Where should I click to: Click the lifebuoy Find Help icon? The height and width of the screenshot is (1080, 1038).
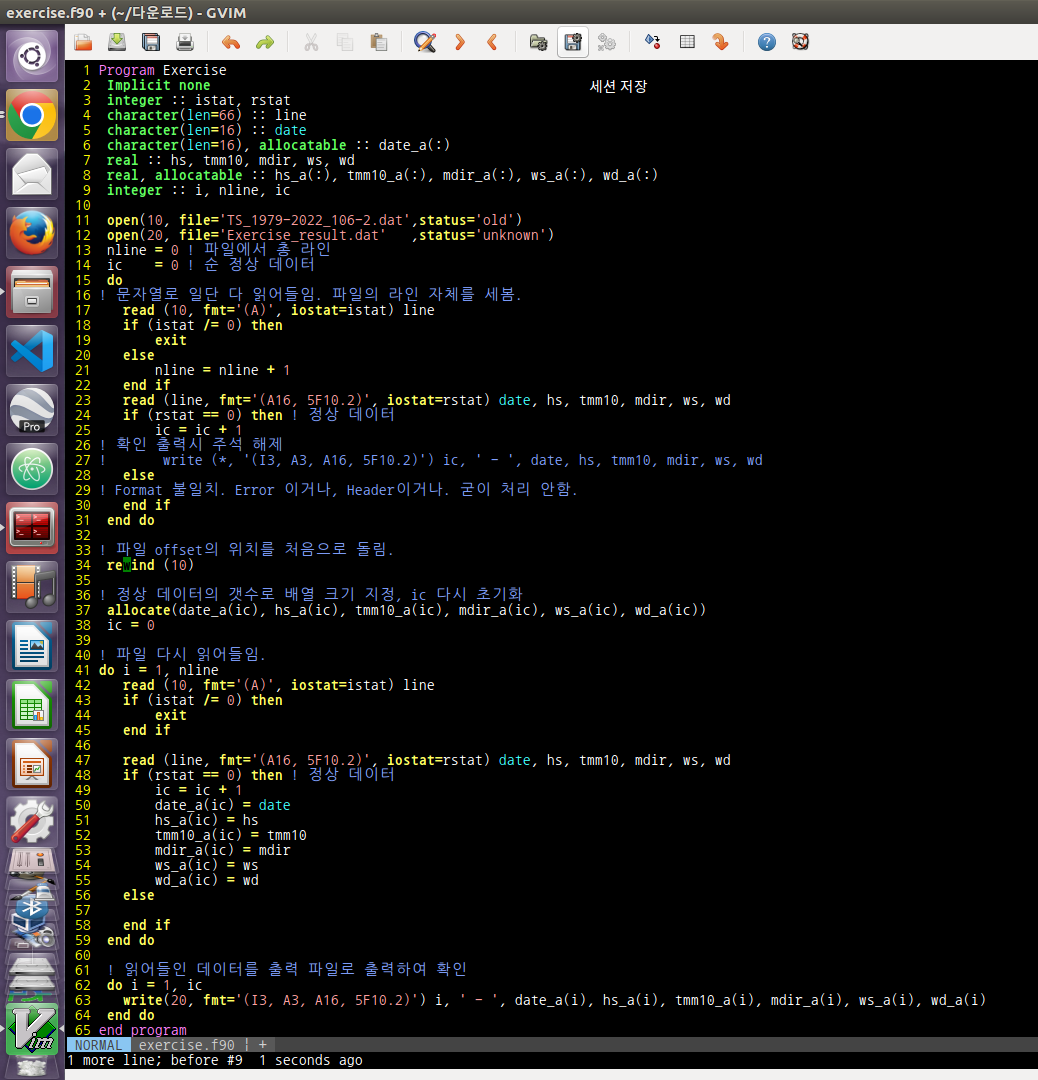pos(799,42)
